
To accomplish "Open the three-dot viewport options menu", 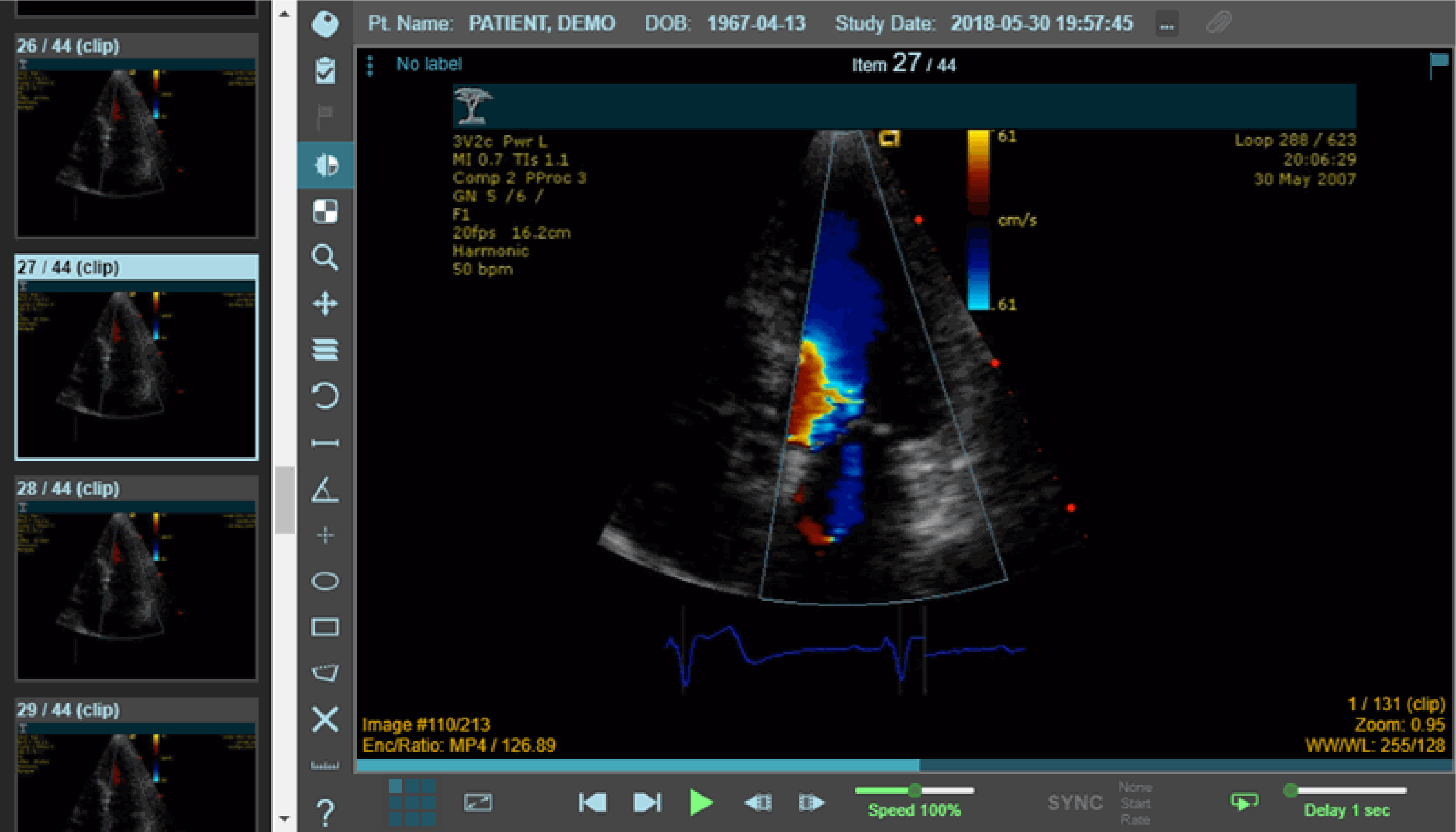I will (x=369, y=66).
